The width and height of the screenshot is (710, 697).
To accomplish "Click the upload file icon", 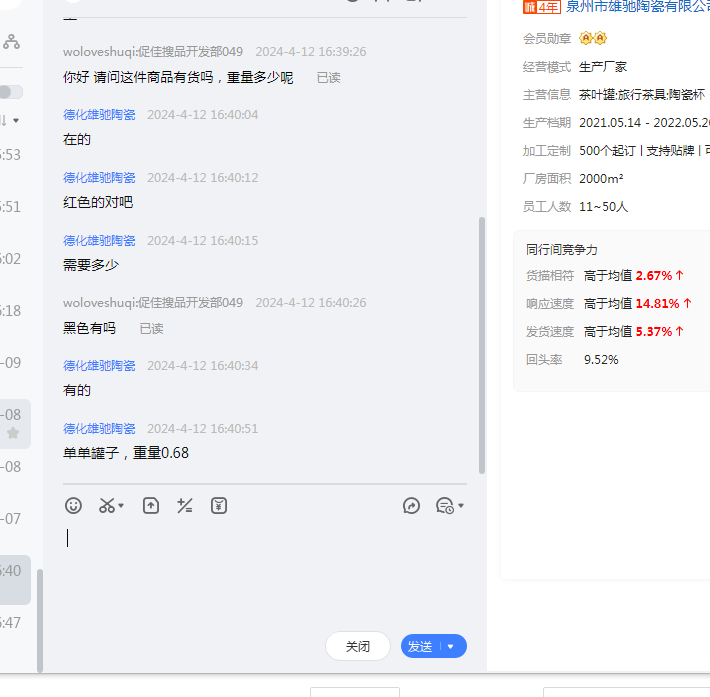I will tap(151, 506).
